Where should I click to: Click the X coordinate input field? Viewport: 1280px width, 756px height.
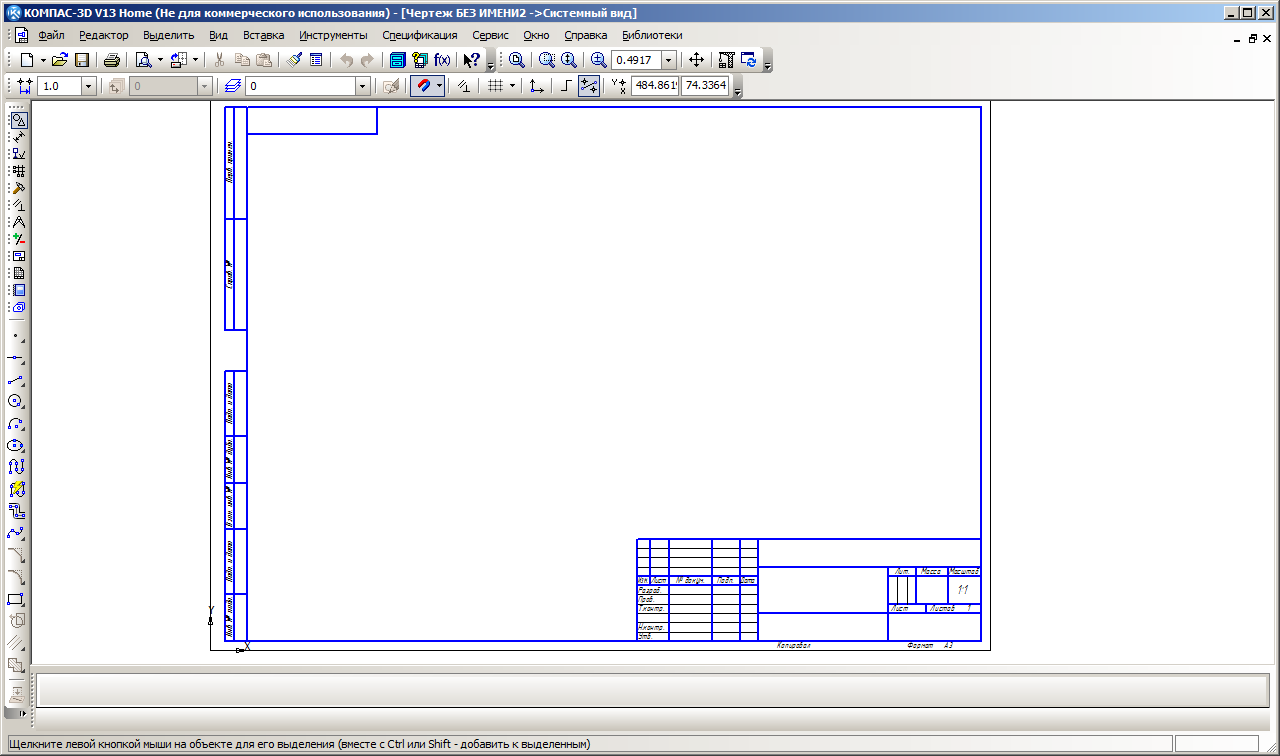(x=655, y=87)
